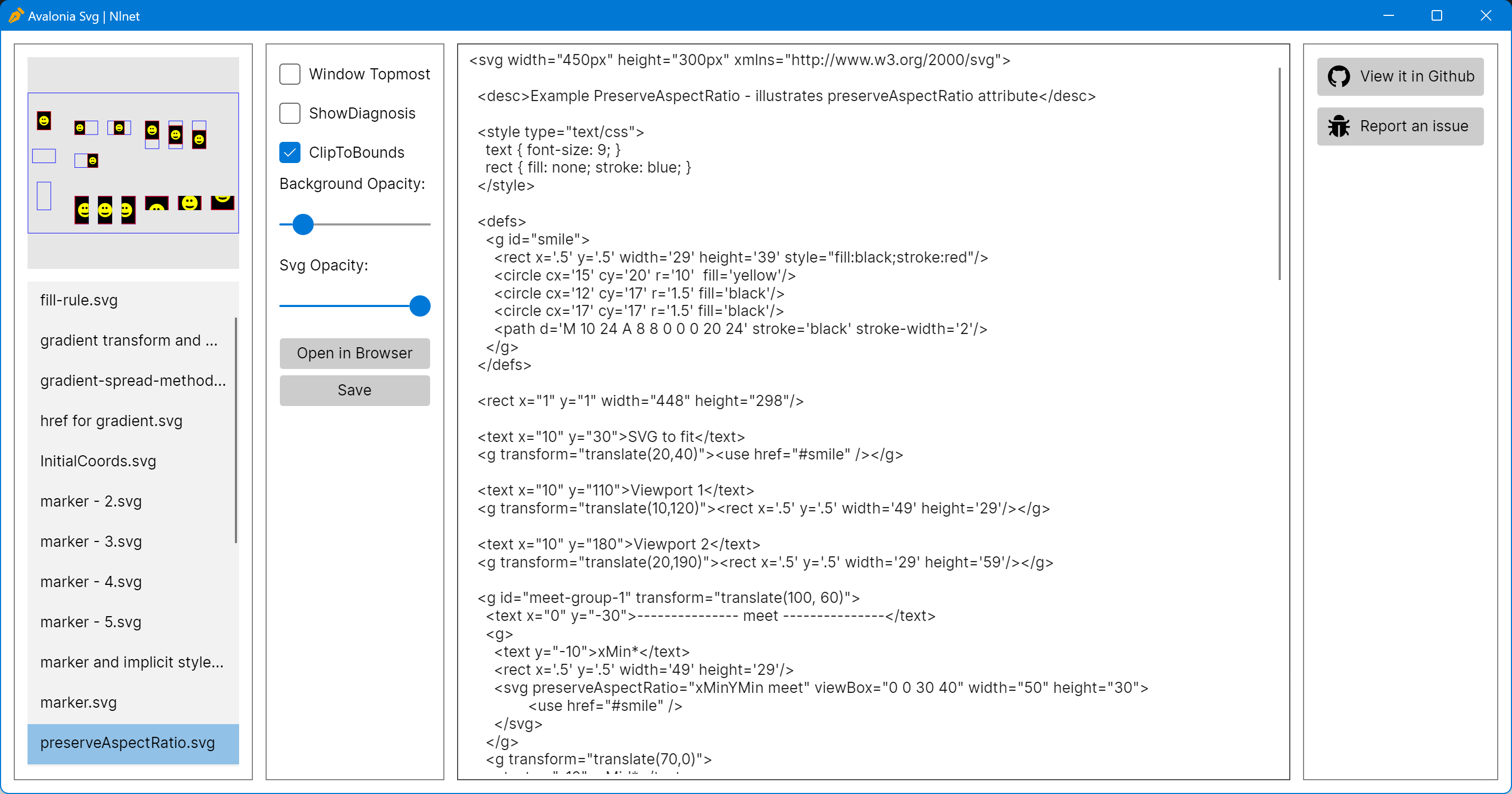Select fill-rule.svg from the file list
This screenshot has height=794, width=1512.
pos(79,300)
